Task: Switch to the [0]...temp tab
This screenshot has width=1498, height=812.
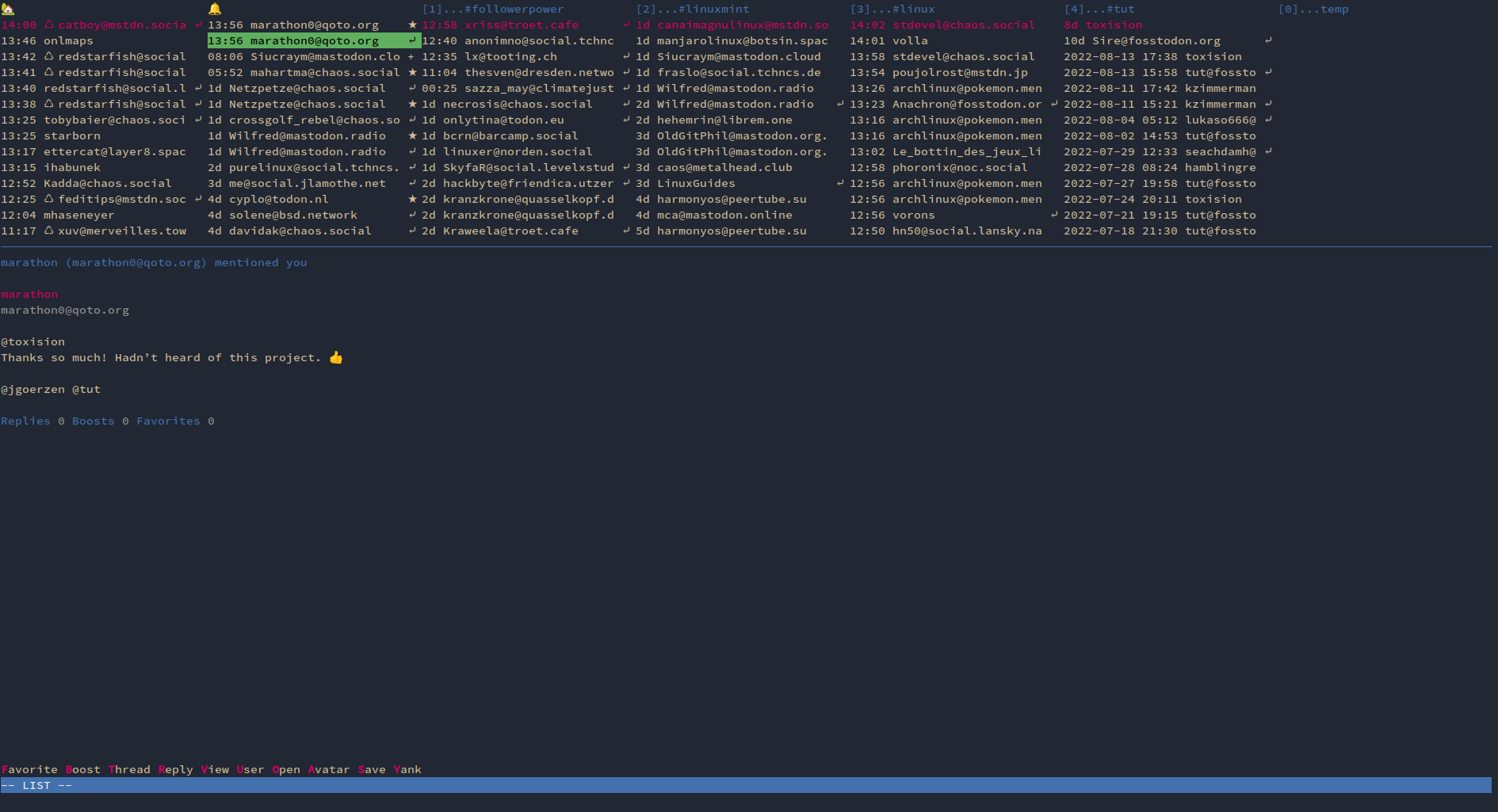Action: coord(1313,9)
